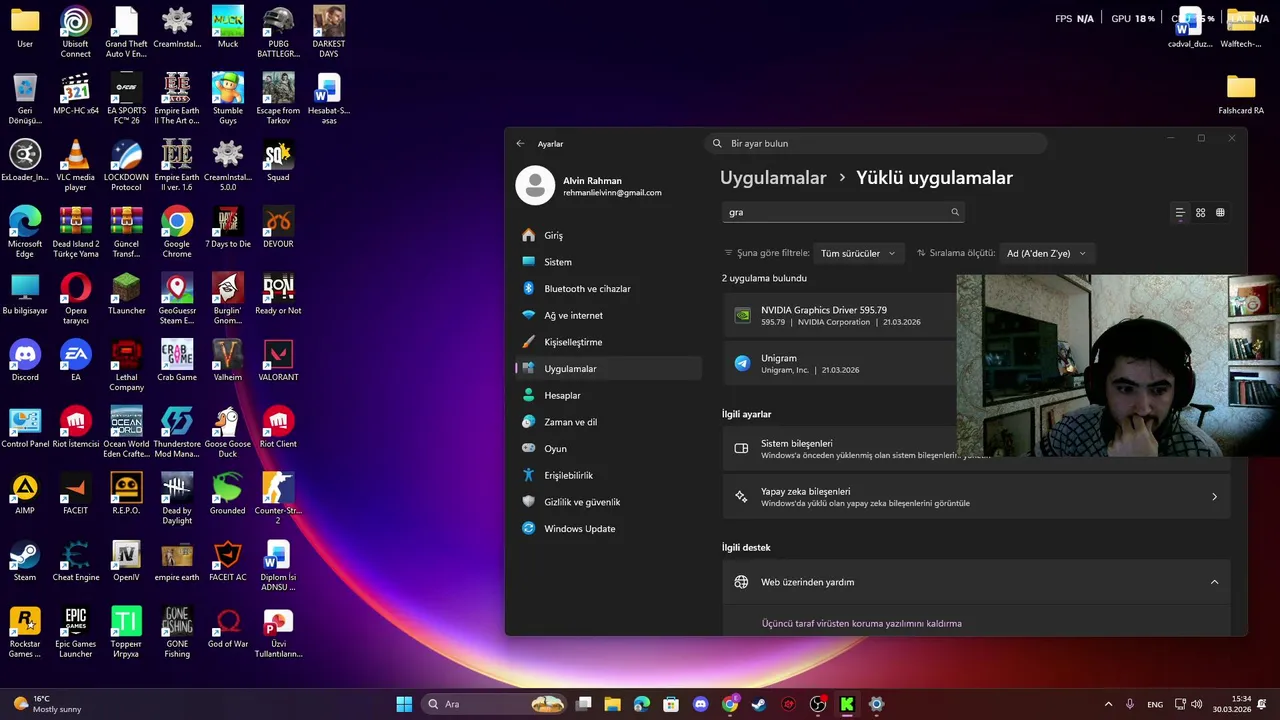
Task: Open Kişiselleştirme settings
Action: tap(608, 342)
